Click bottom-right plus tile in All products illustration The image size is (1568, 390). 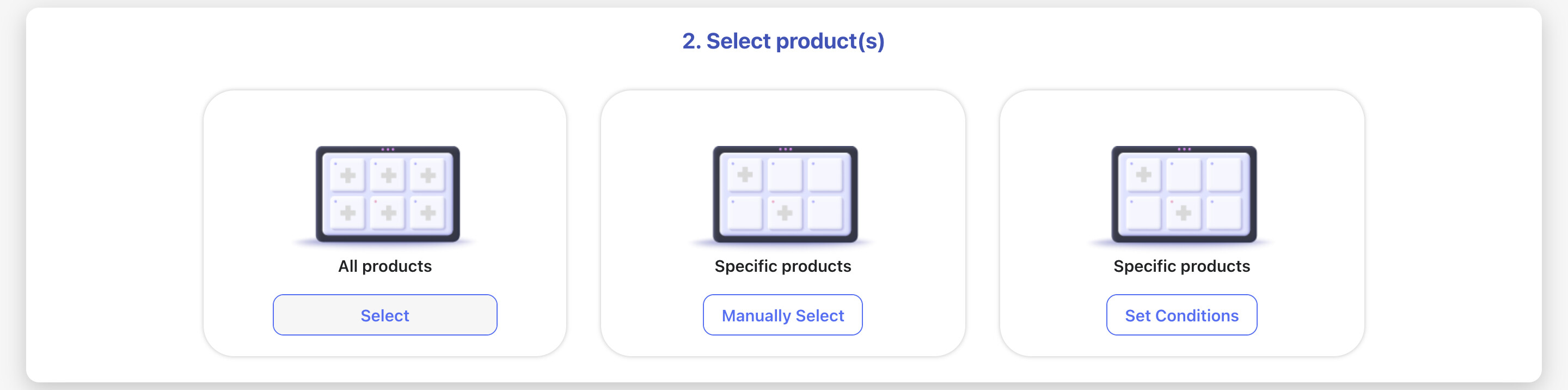(428, 212)
